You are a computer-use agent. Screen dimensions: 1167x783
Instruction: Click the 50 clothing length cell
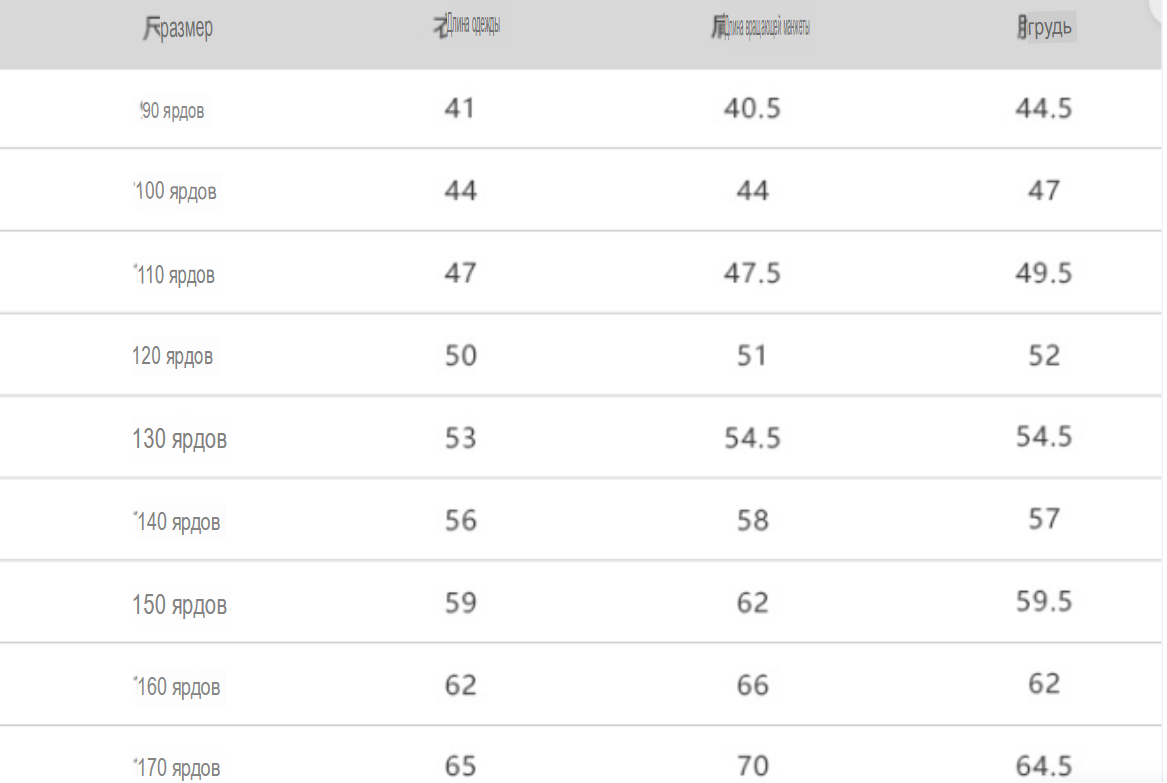tap(461, 356)
